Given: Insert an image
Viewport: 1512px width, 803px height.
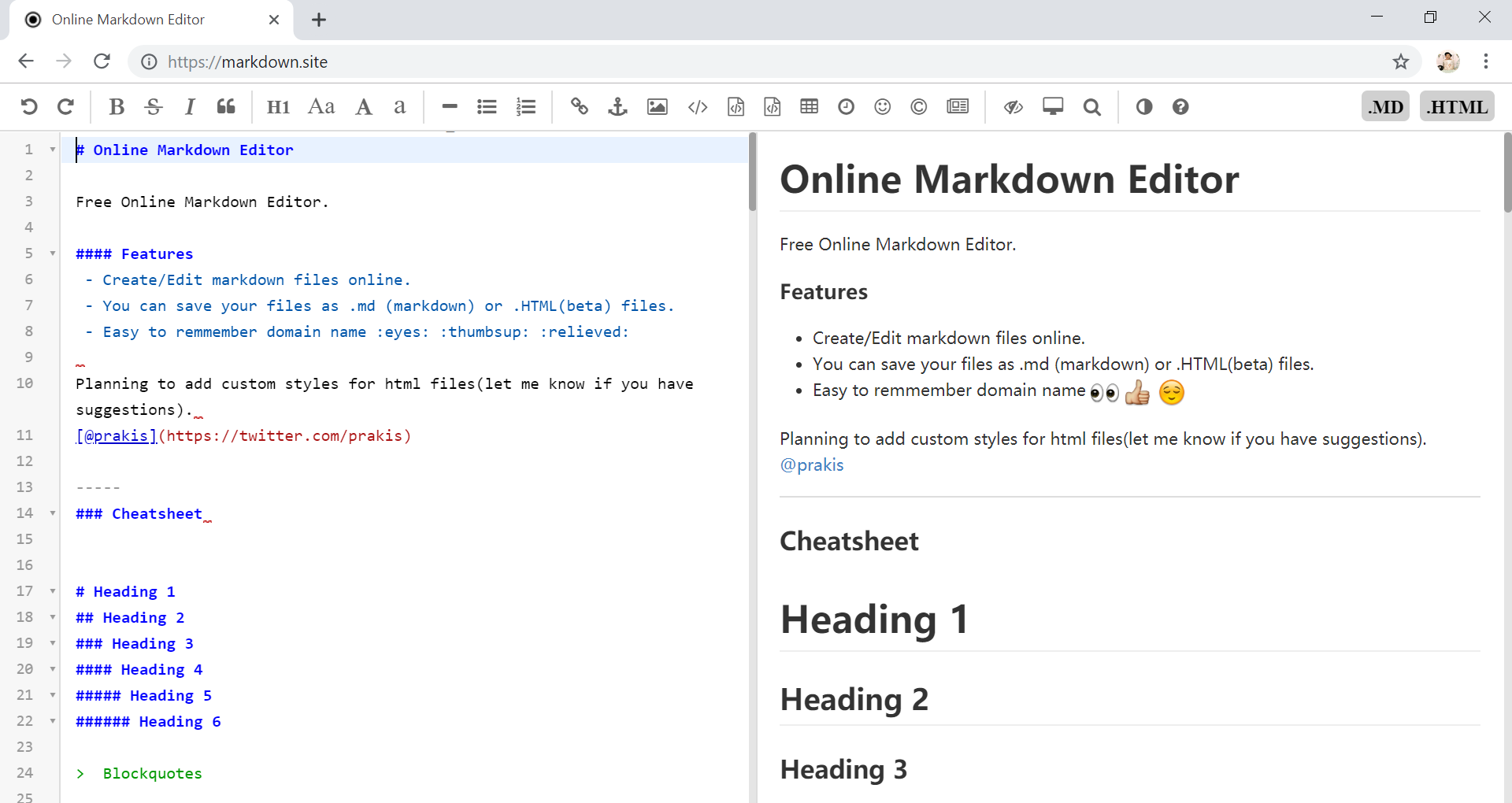Looking at the screenshot, I should (657, 106).
